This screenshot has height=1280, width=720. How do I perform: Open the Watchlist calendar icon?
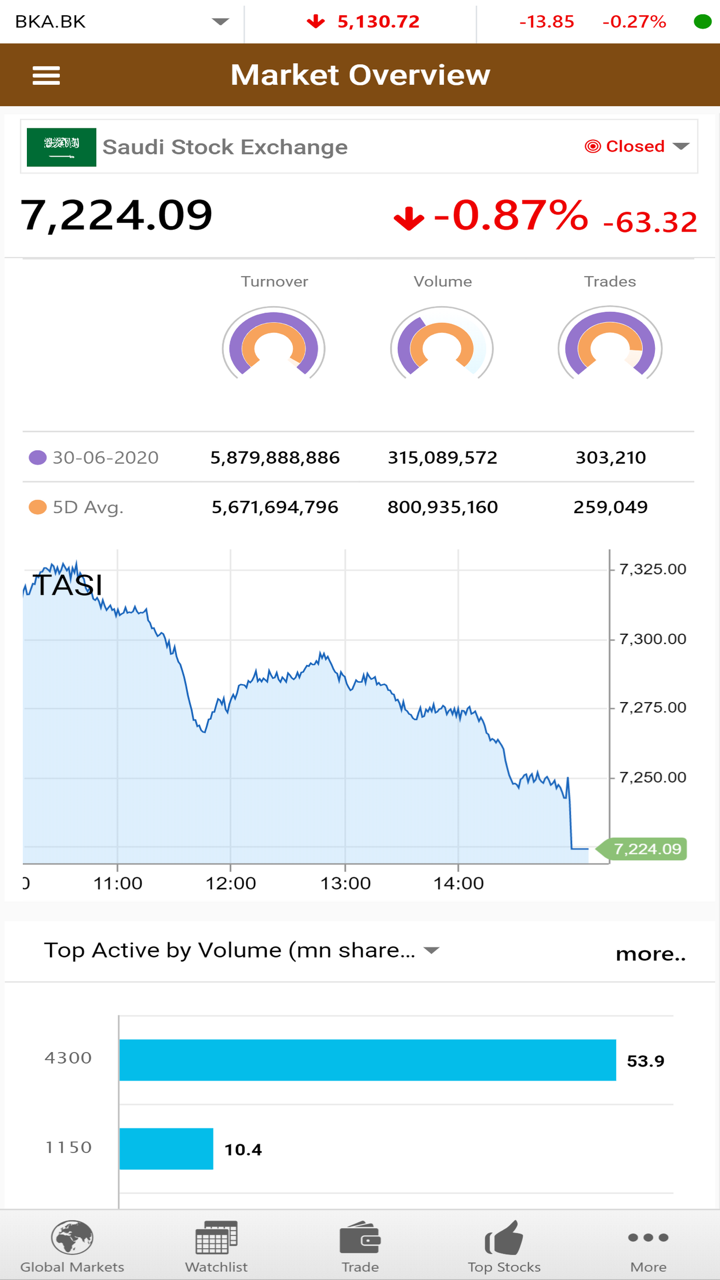[x=216, y=1238]
